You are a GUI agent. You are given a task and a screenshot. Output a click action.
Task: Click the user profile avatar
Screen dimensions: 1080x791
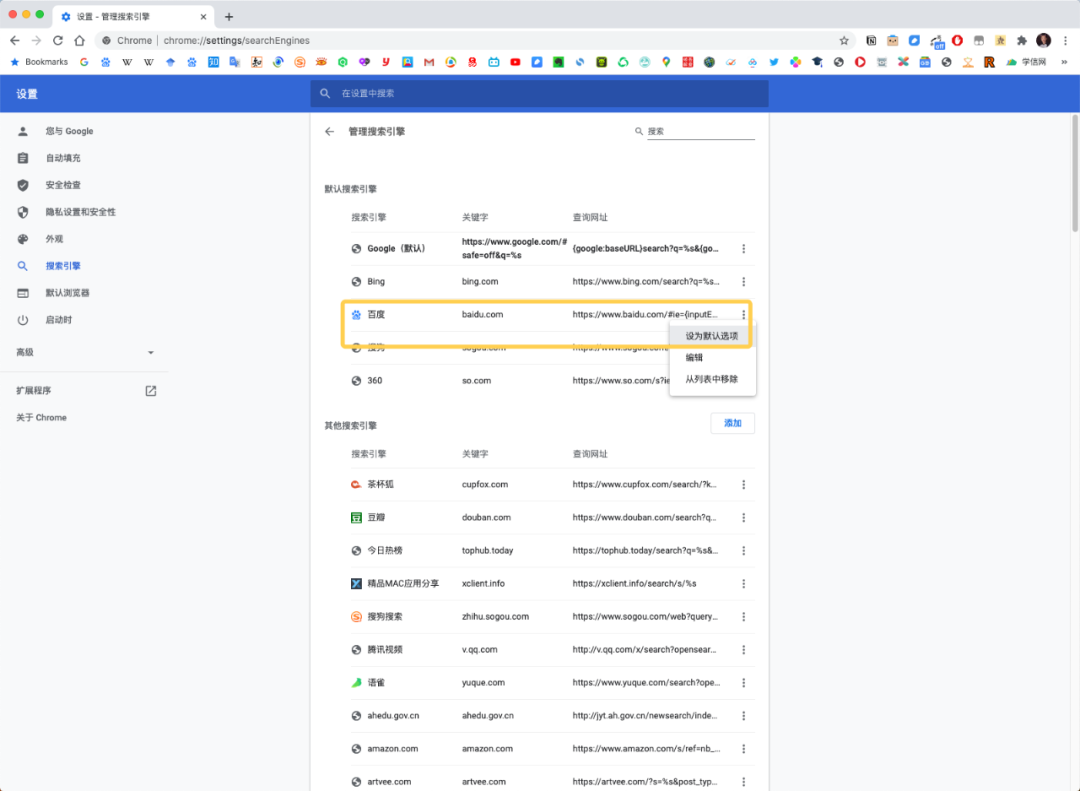click(1043, 41)
